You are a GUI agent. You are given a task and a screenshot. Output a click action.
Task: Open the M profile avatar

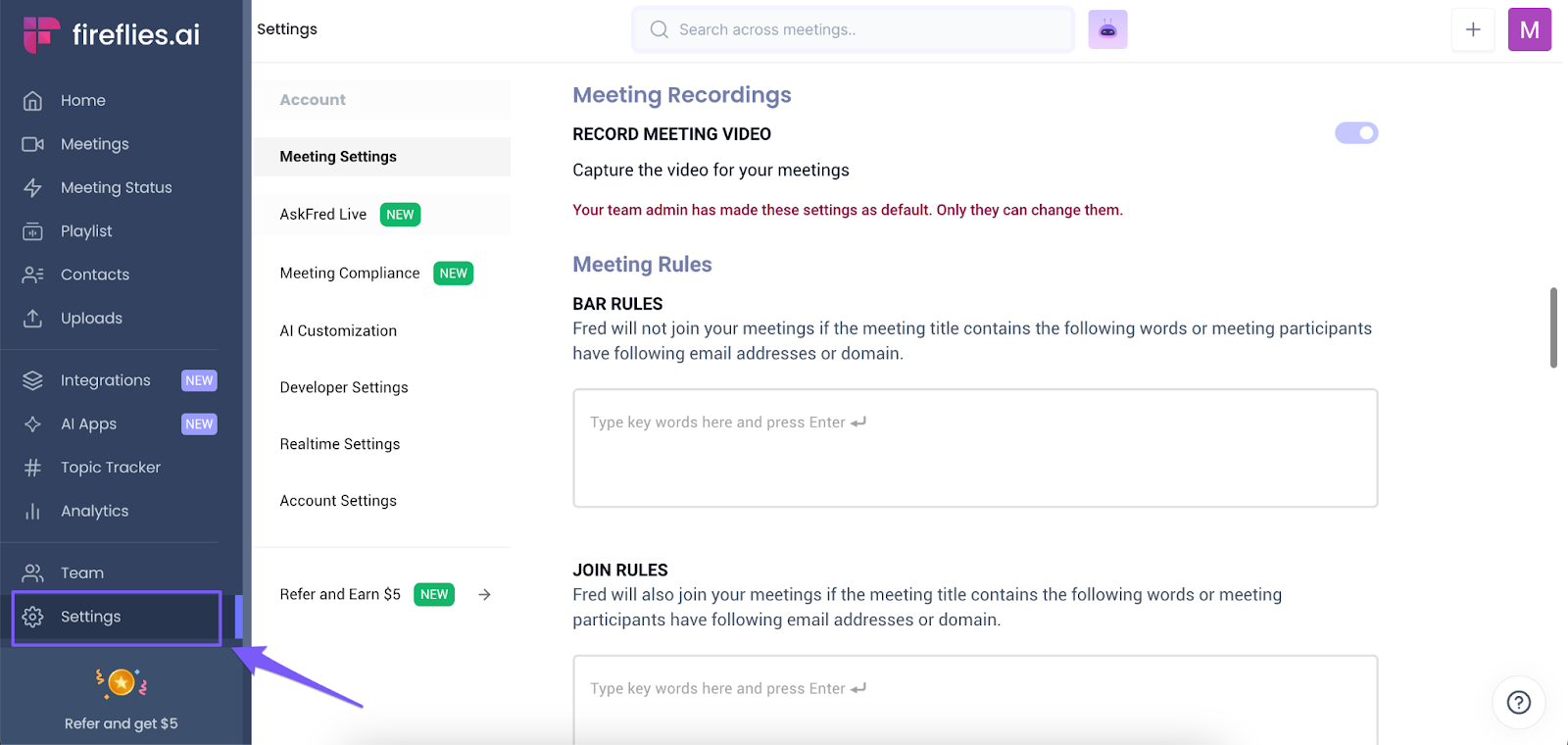(x=1530, y=29)
